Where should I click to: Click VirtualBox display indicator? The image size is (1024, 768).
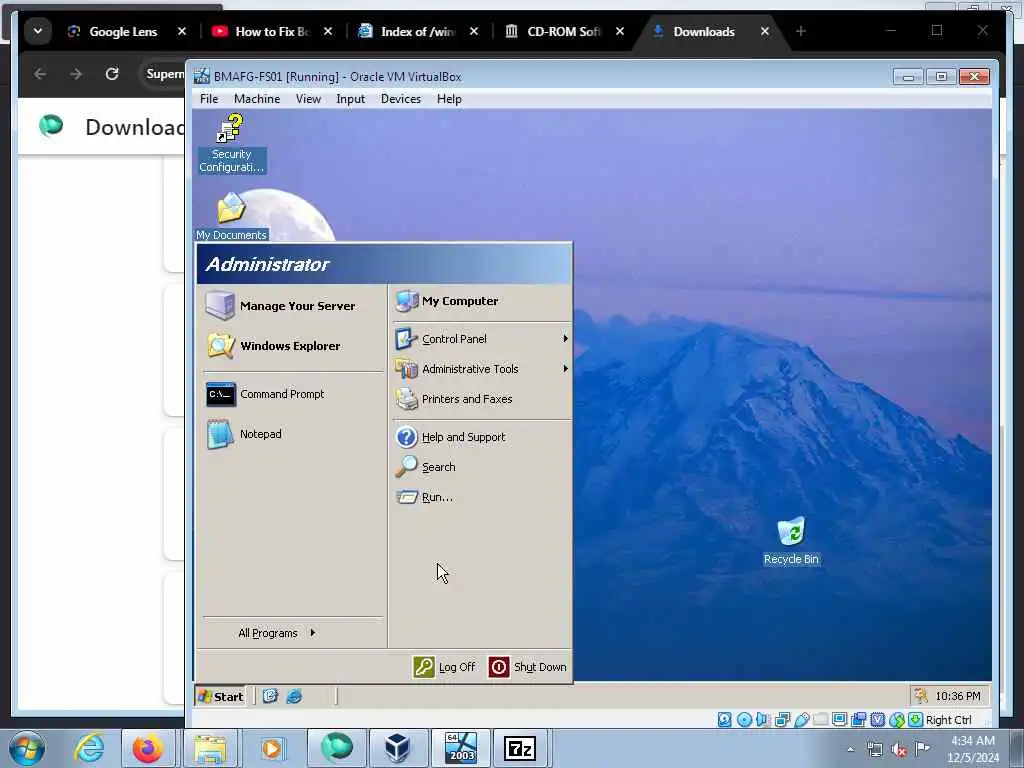[839, 720]
